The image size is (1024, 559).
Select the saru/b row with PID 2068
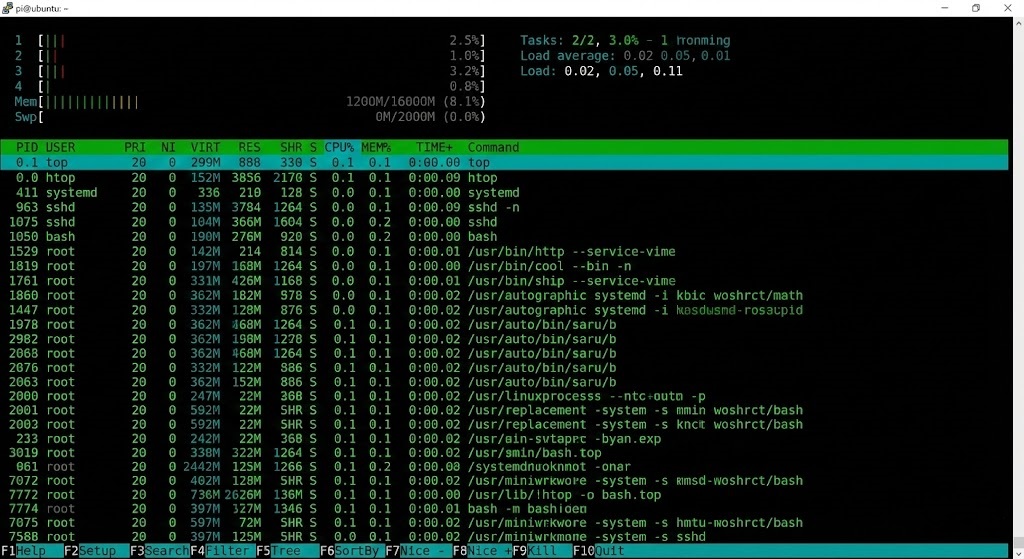pyautogui.click(x=504, y=353)
